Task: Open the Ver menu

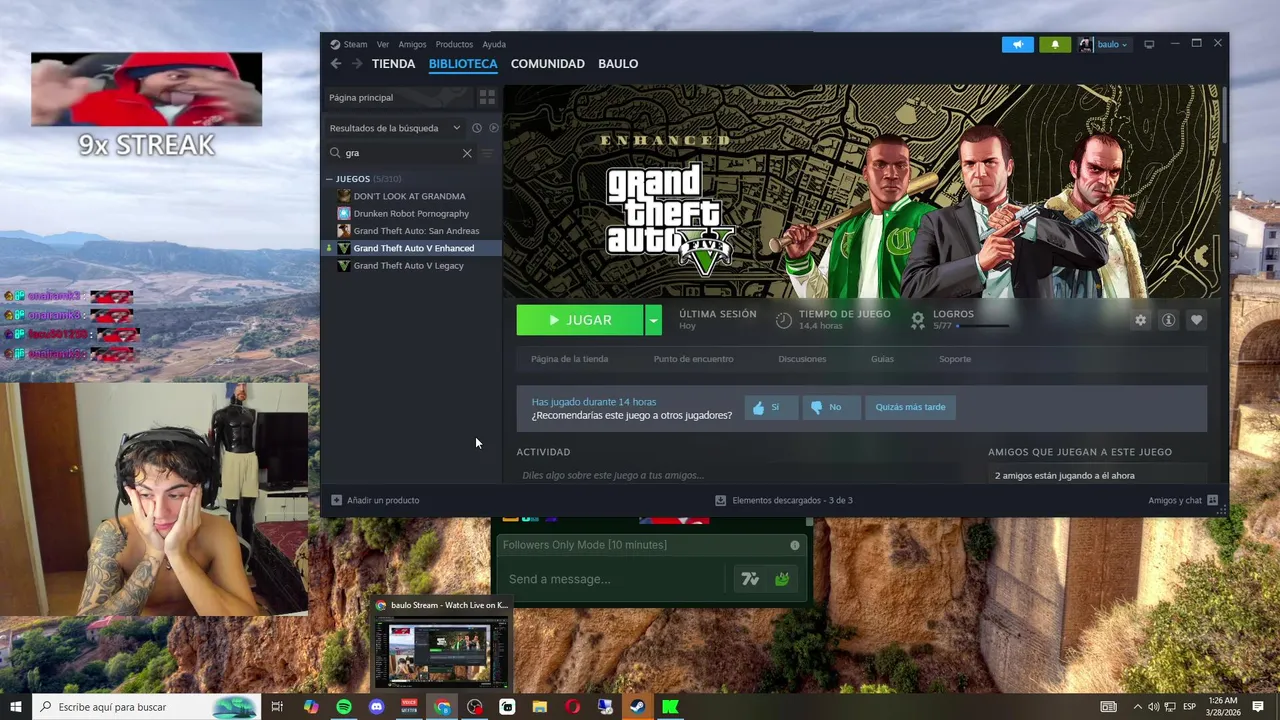Action: click(x=383, y=44)
